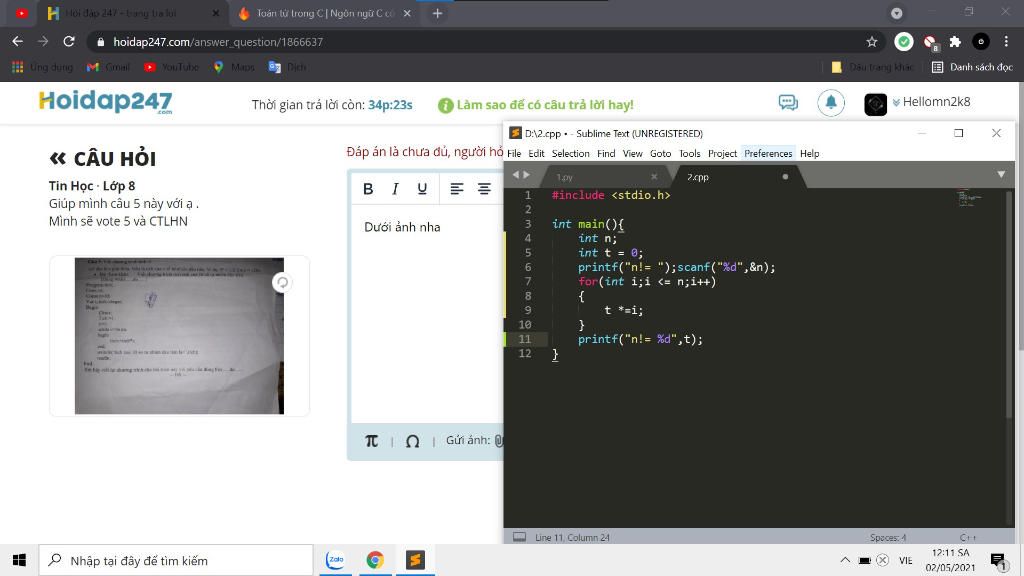1024x576 pixels.
Task: Open the View menu in Sublime
Action: pos(632,153)
